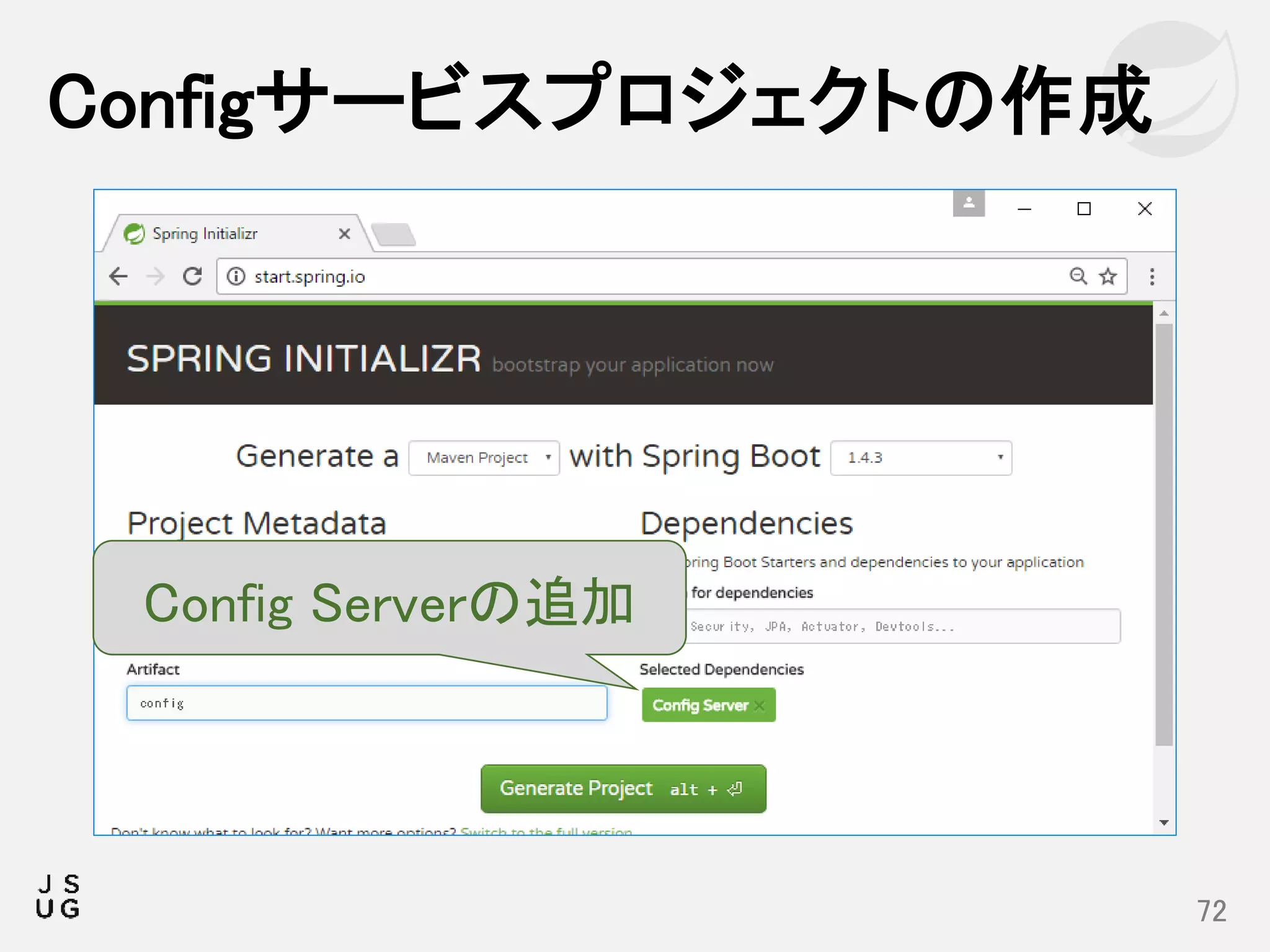1270x952 pixels.
Task: Click the Project Metadata heading
Action: [x=257, y=524]
